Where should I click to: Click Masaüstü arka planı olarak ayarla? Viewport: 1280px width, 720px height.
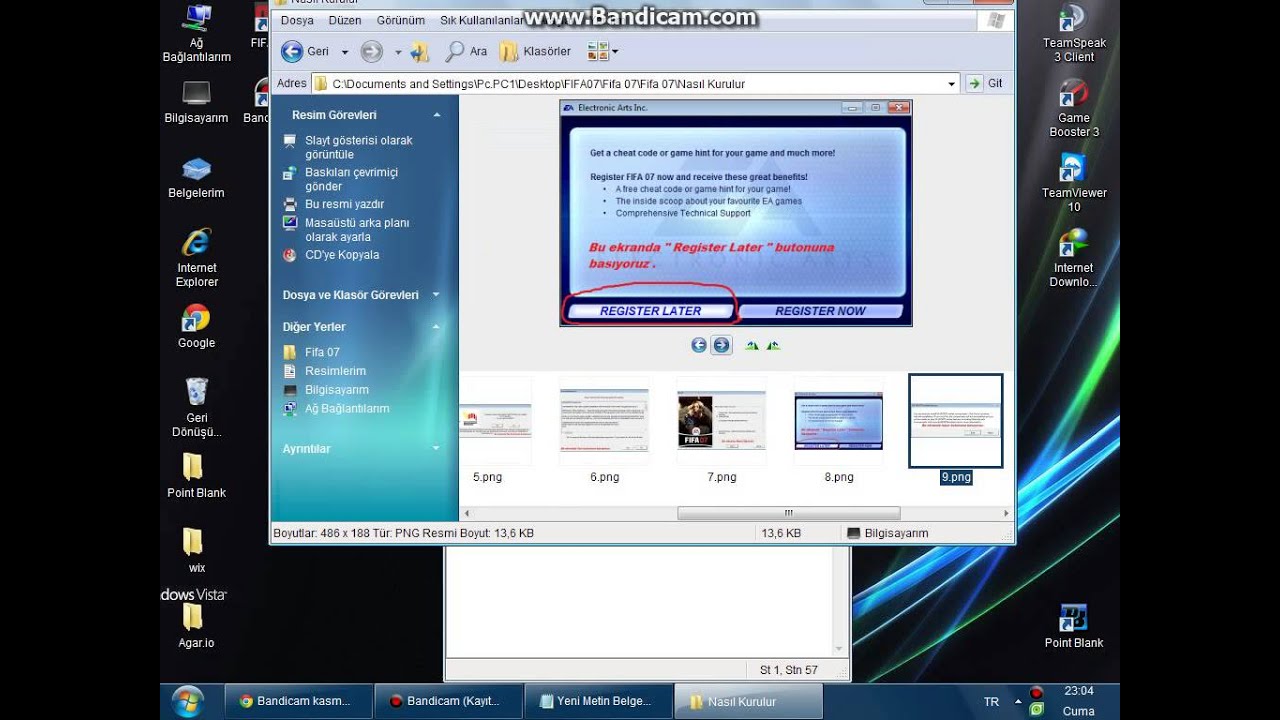tap(357, 230)
